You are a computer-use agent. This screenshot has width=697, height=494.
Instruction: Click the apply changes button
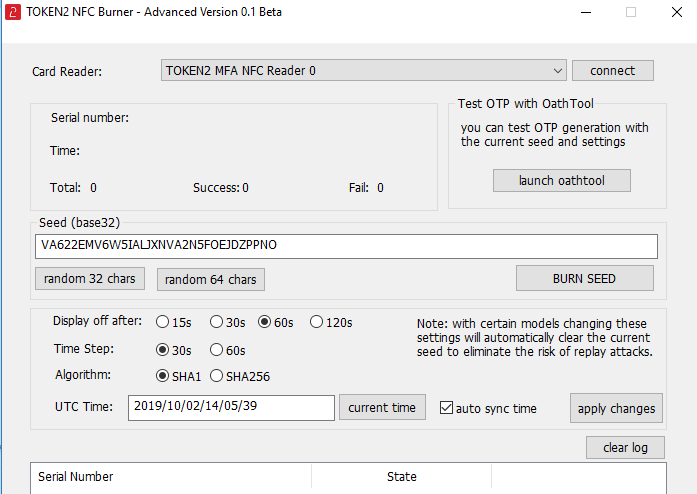click(x=616, y=408)
